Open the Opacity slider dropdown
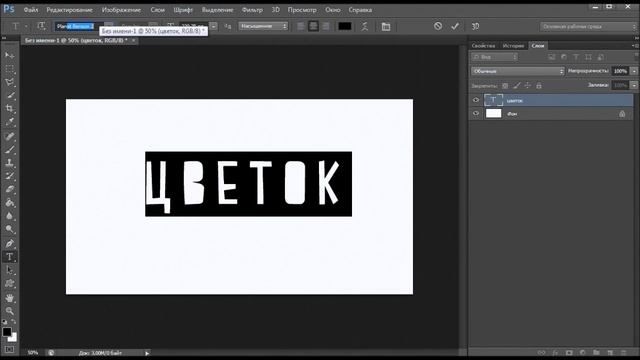640x360 pixels. point(634,71)
